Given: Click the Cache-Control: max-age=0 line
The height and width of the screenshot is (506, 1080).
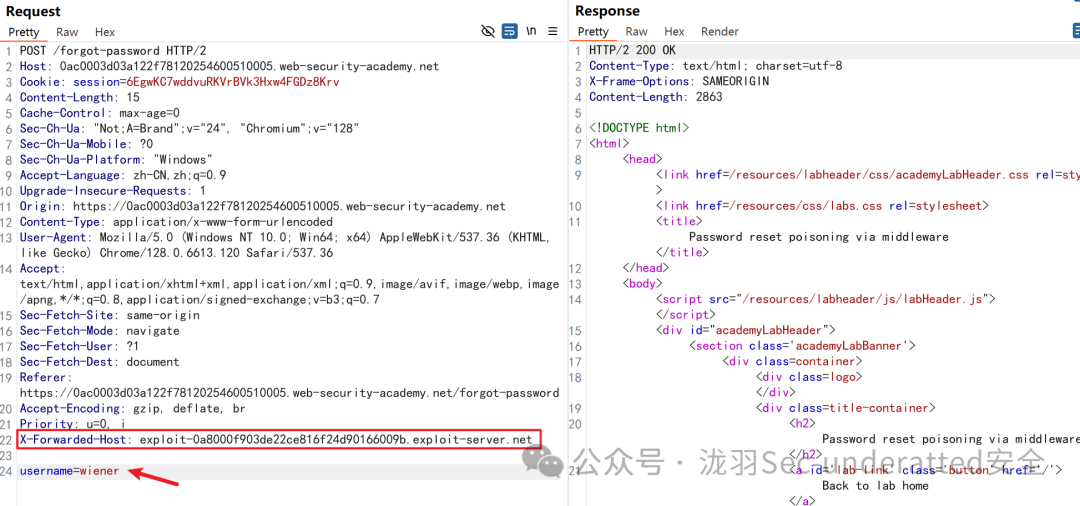Looking at the screenshot, I should tap(100, 113).
